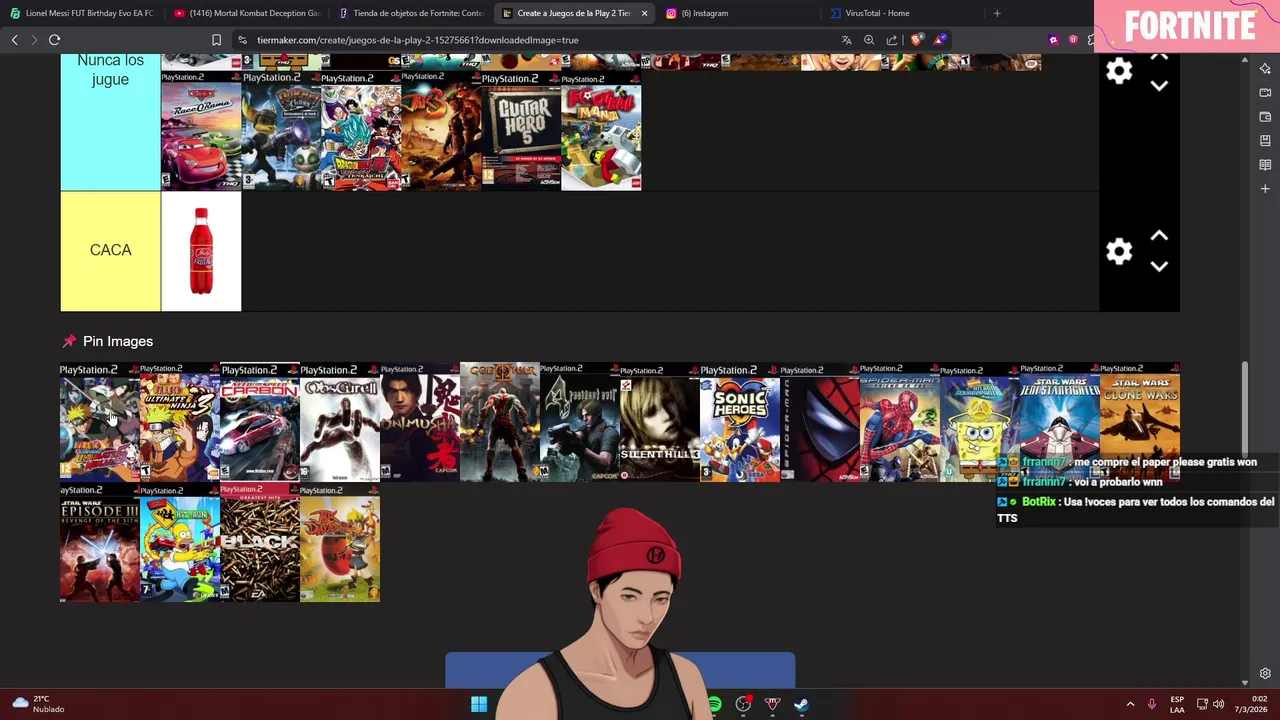Switch to Tienda de objetos de Fortnite tab
Viewport: 1280px width, 720px height.
411,13
